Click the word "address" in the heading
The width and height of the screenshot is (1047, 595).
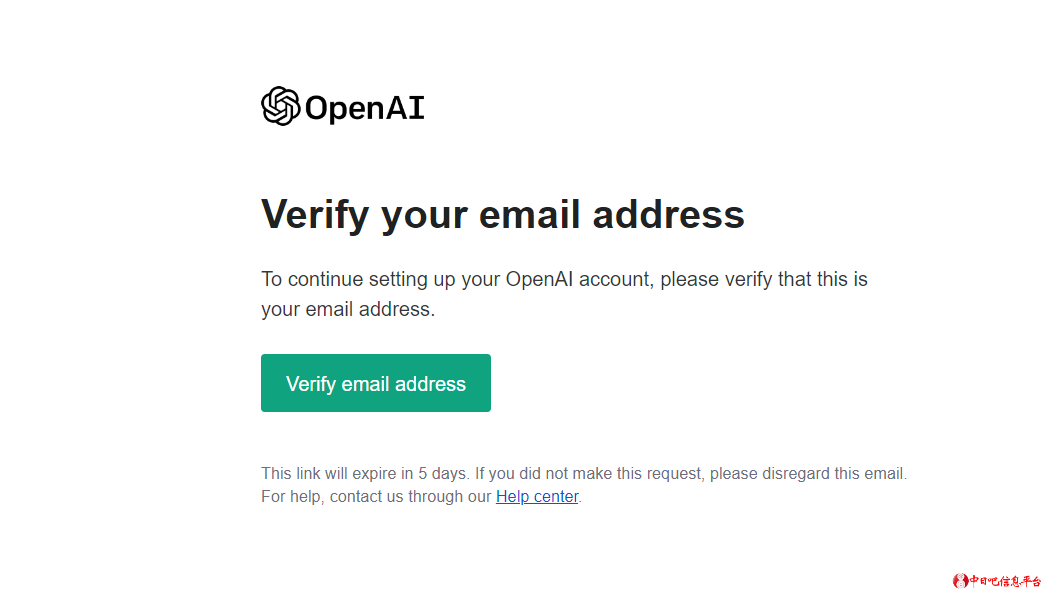click(668, 214)
